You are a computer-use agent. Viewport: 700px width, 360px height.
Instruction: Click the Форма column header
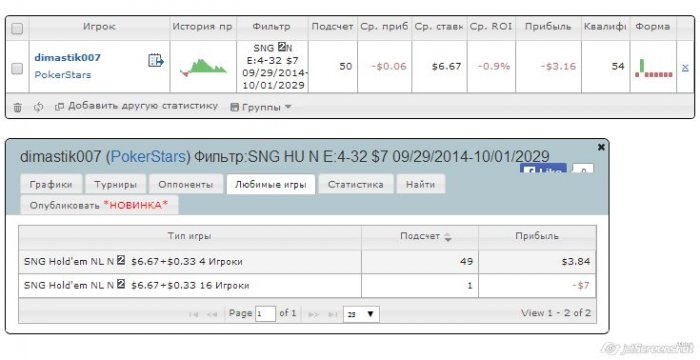(x=653, y=27)
